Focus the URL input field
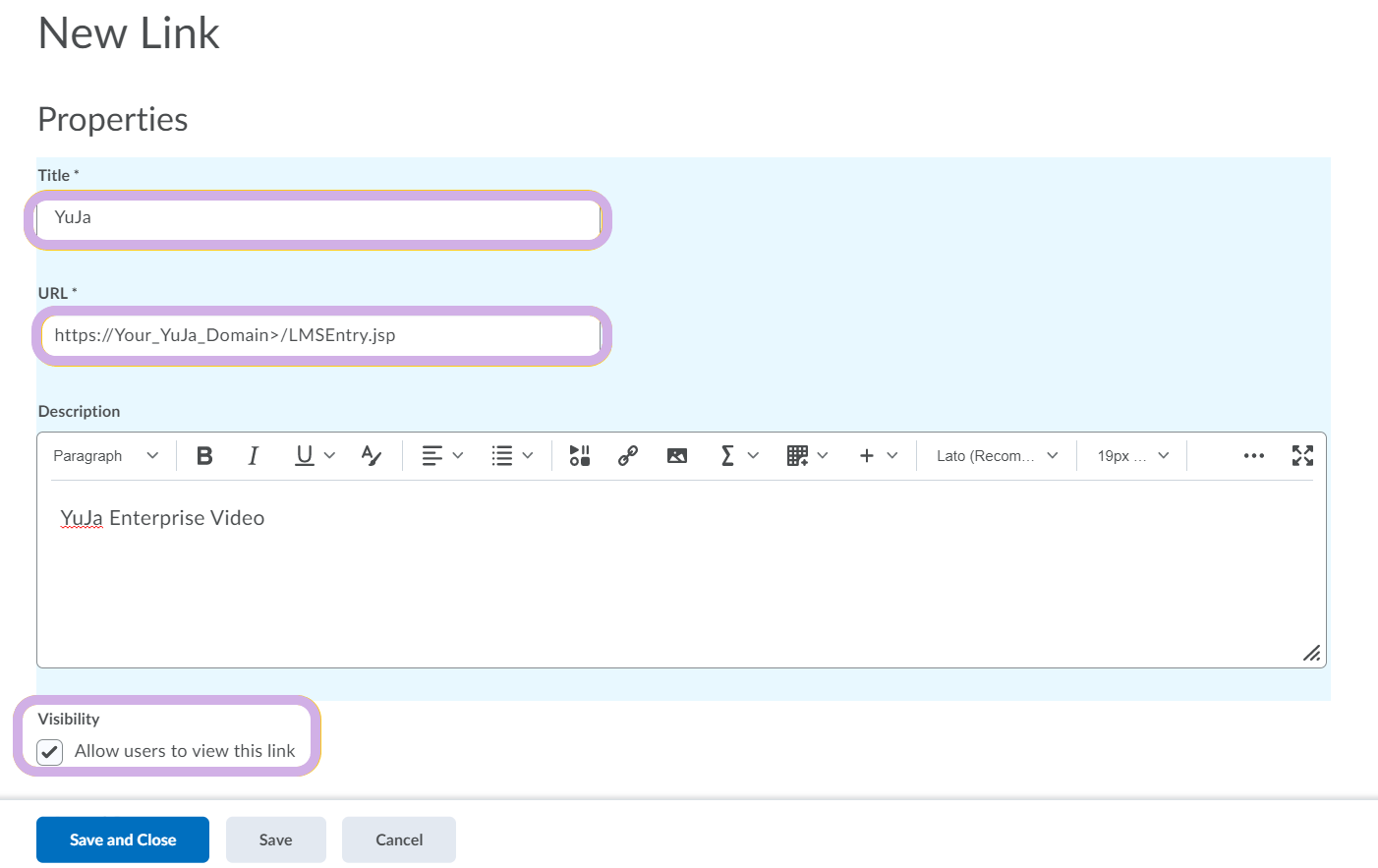Viewport: 1378px width, 868px height. coord(320,336)
